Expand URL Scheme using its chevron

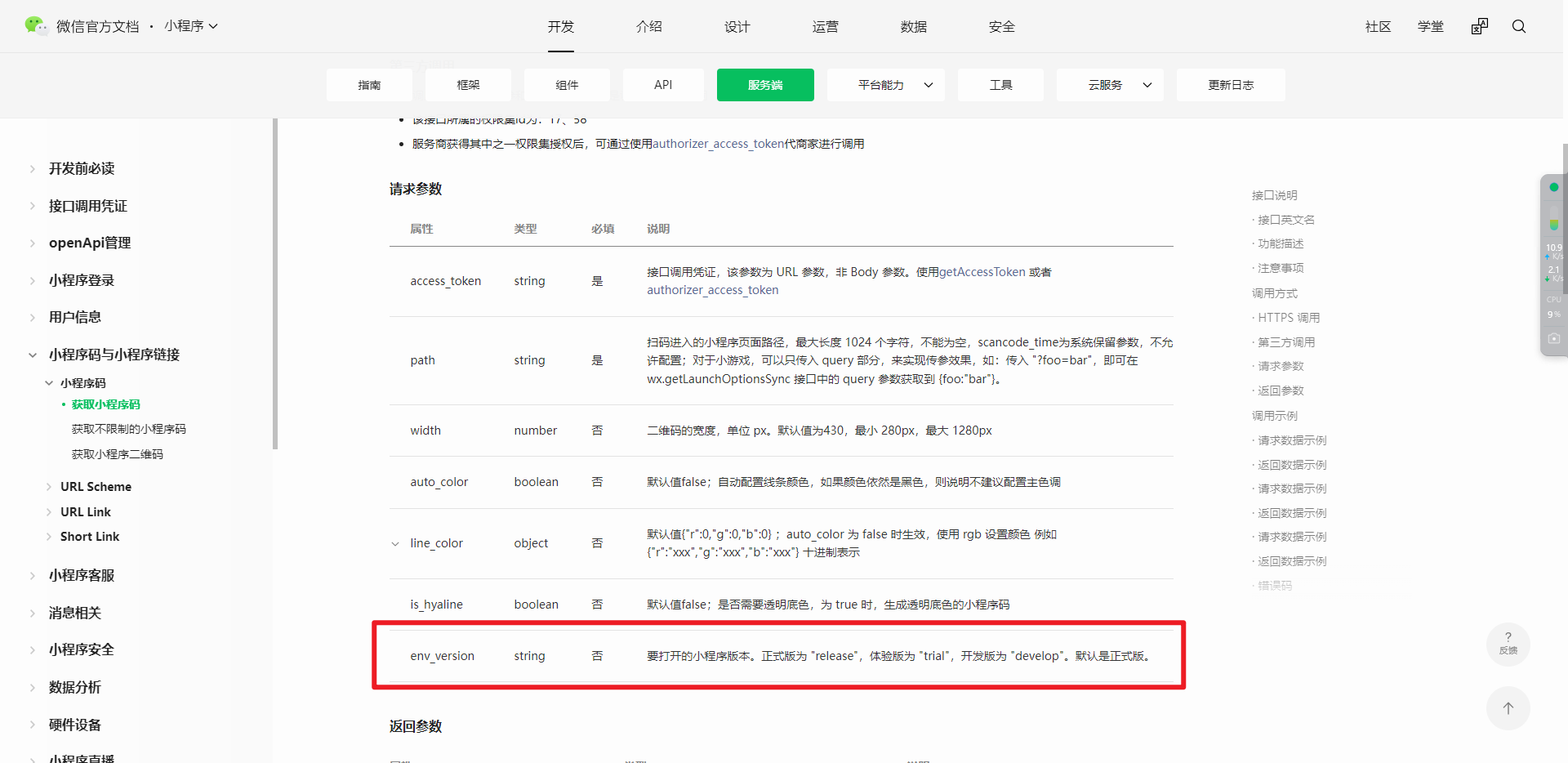(x=49, y=487)
